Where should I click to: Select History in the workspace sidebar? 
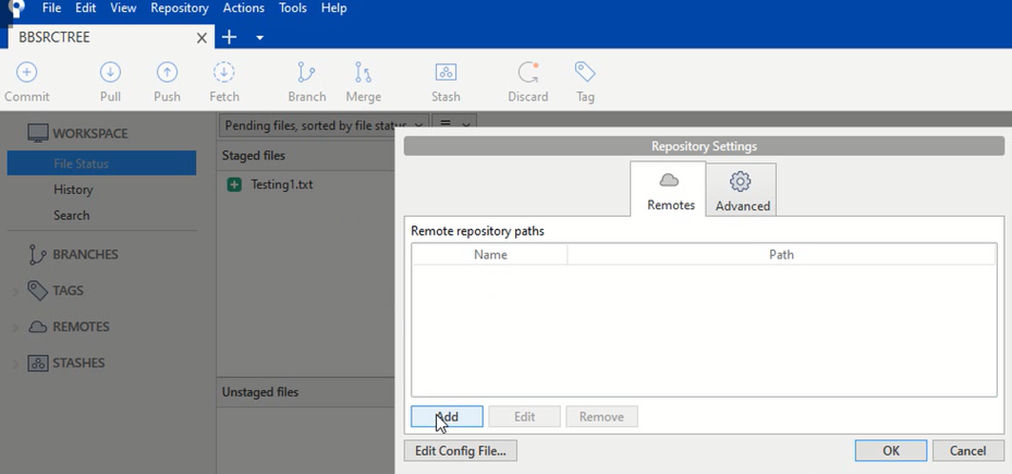pos(73,189)
